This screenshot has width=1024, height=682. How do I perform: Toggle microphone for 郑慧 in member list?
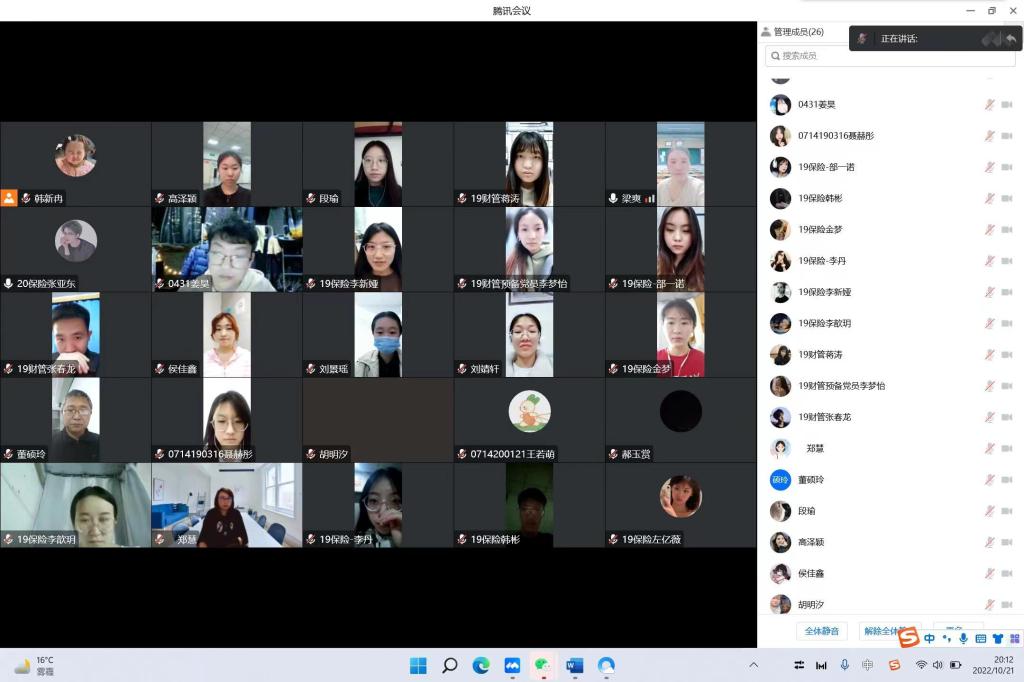click(989, 448)
